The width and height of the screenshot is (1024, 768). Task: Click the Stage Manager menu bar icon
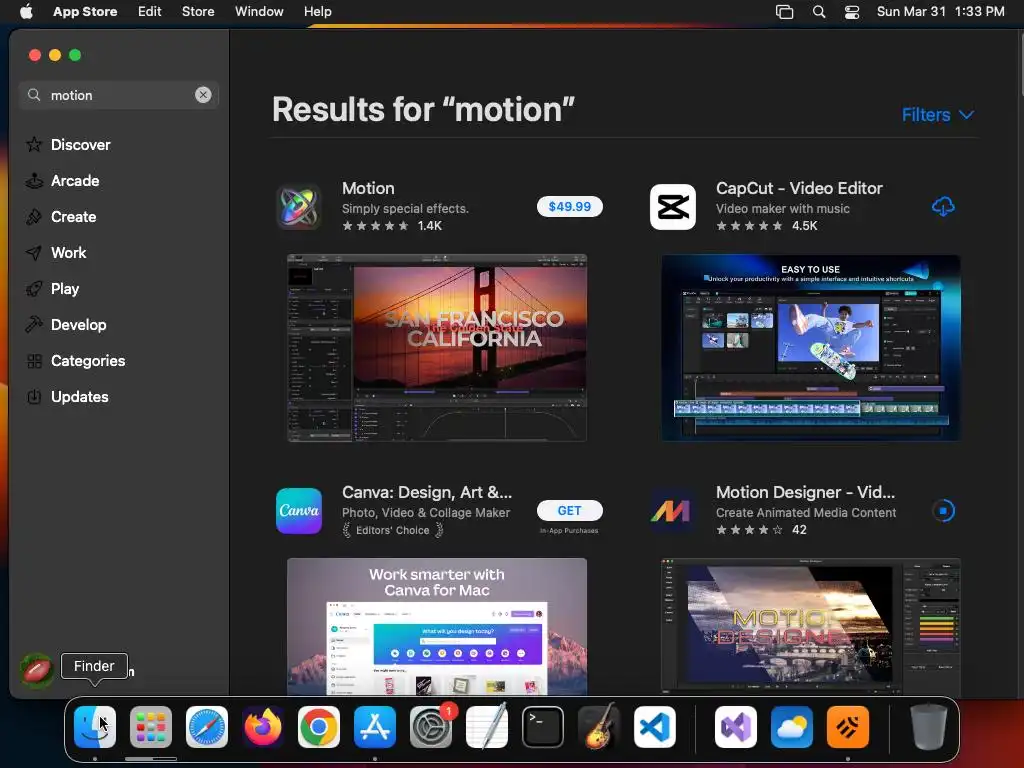click(784, 11)
